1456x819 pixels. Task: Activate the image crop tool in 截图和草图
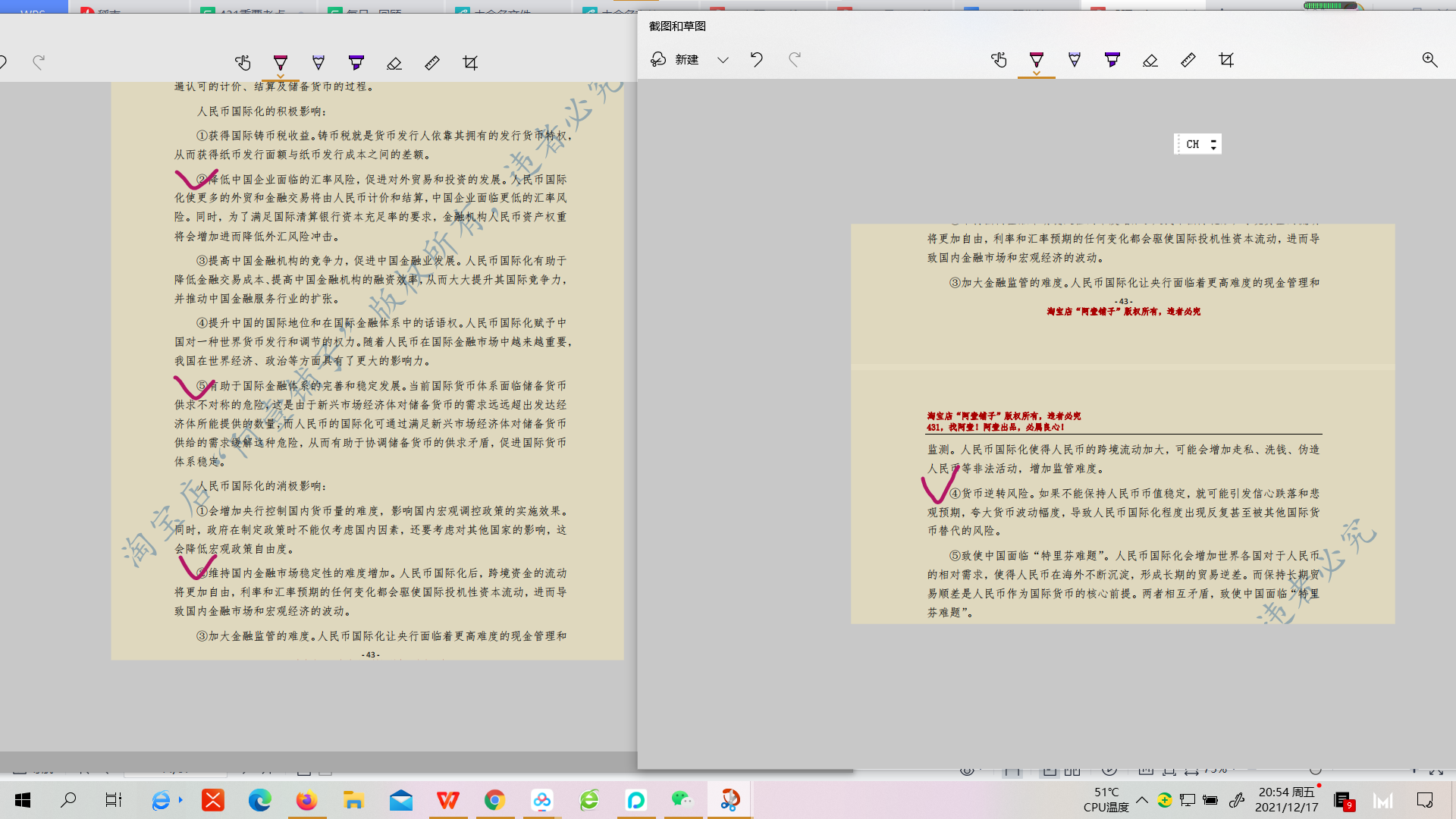point(1226,60)
